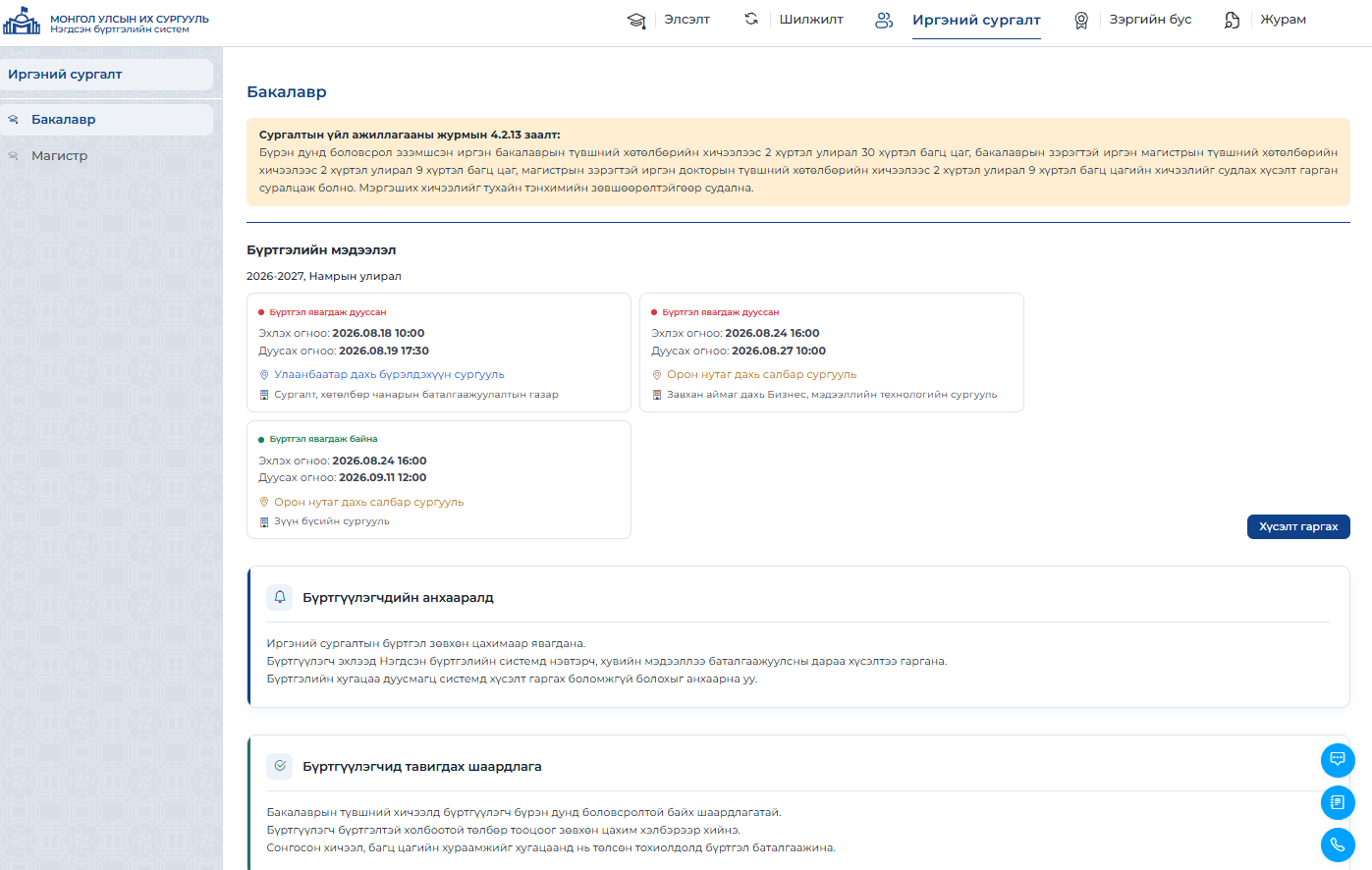This screenshot has height=870, width=1372.
Task: Click end date 2026.09.11 12:00
Action: click(x=382, y=477)
